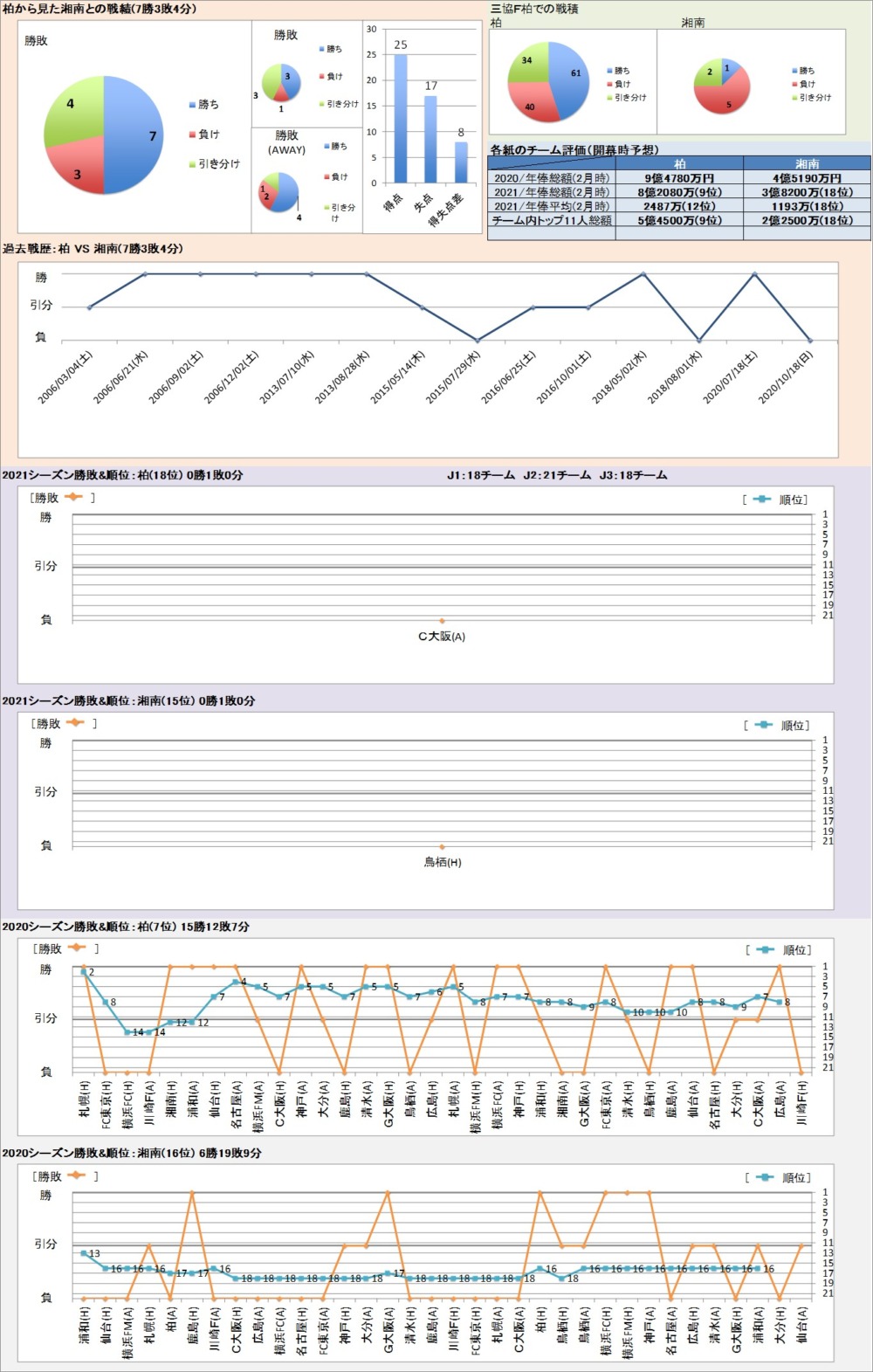Select the '湘南' column header in the evaluation table
The height and width of the screenshot is (1372, 873).
[807, 163]
